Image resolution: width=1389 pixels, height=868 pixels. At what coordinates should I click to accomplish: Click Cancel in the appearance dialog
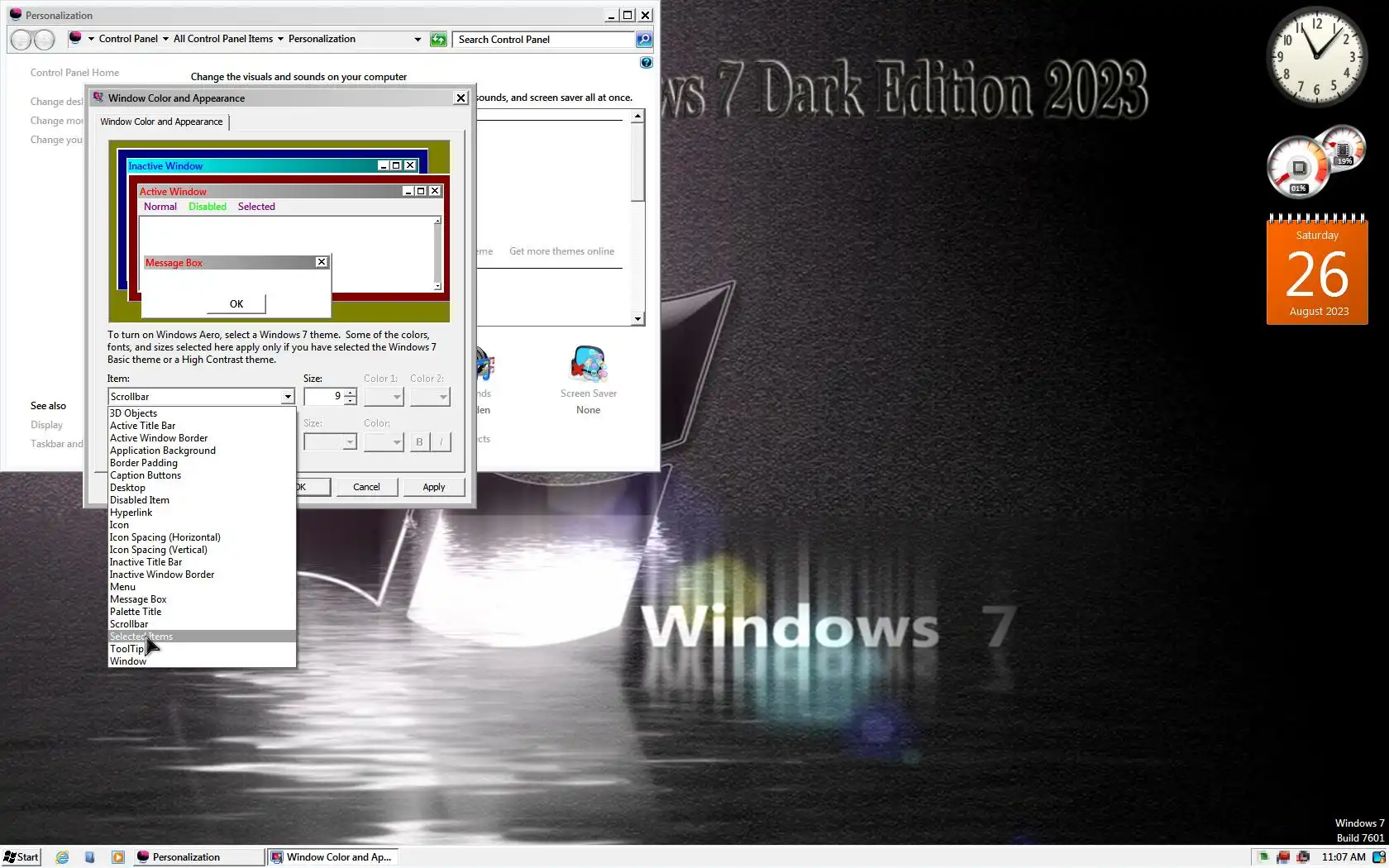[x=366, y=487]
